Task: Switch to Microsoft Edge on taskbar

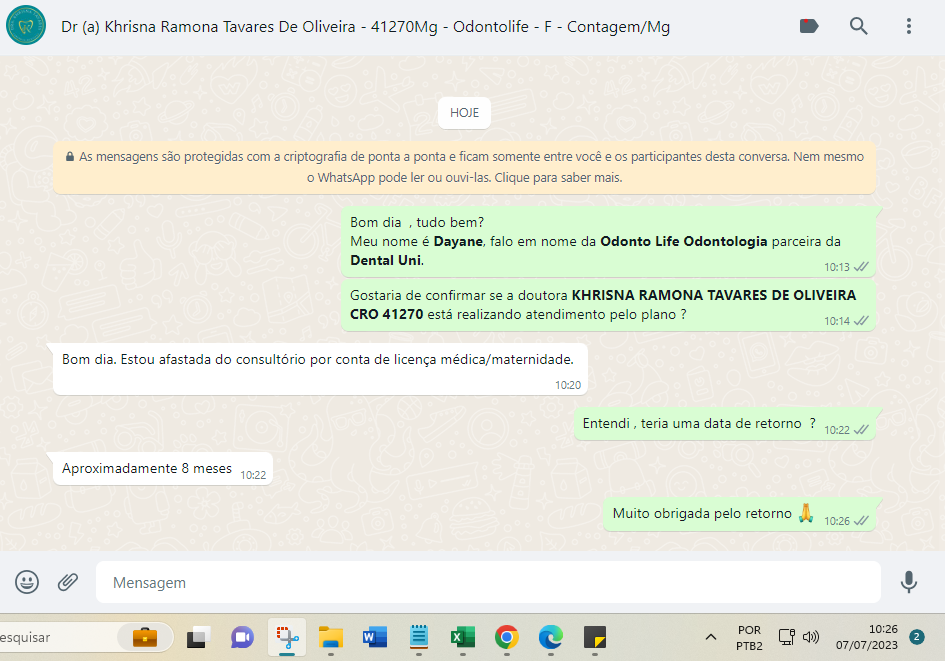Action: coord(551,637)
